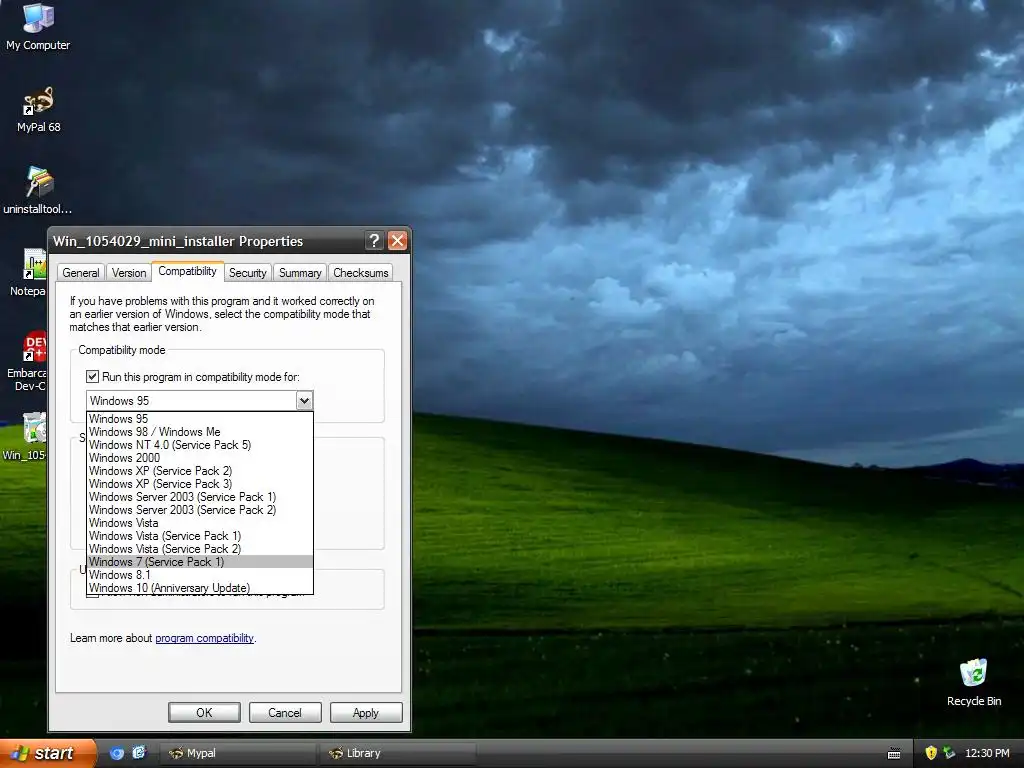Open the Security tab

248,273
